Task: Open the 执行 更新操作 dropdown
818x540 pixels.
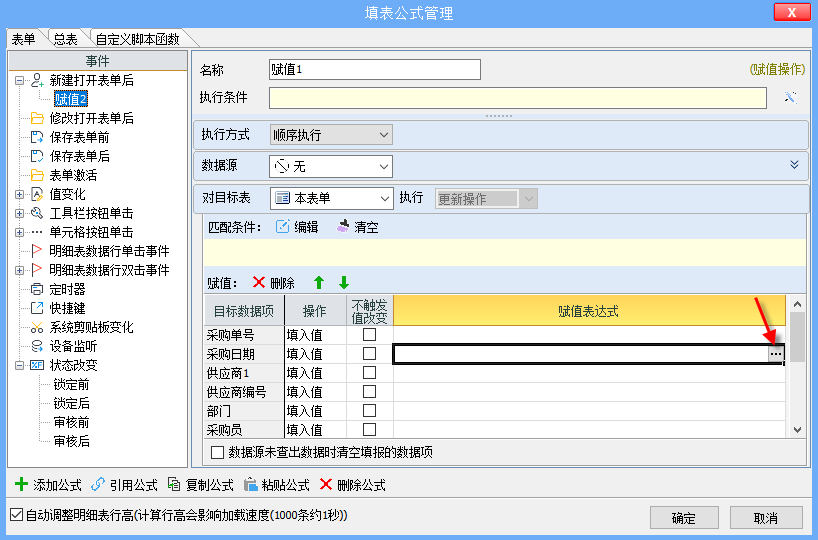Action: point(529,199)
